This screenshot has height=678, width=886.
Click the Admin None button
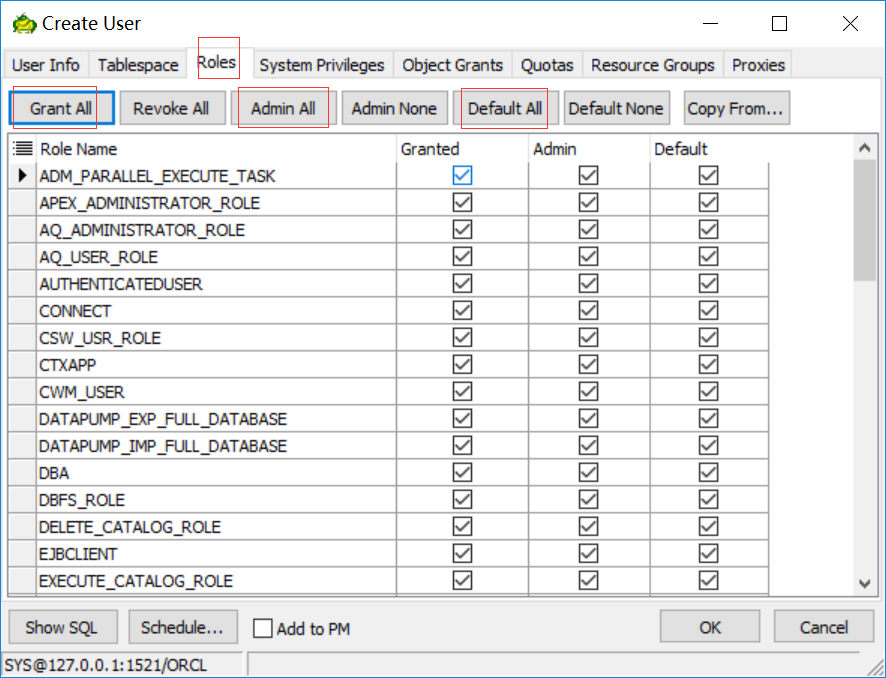(394, 108)
